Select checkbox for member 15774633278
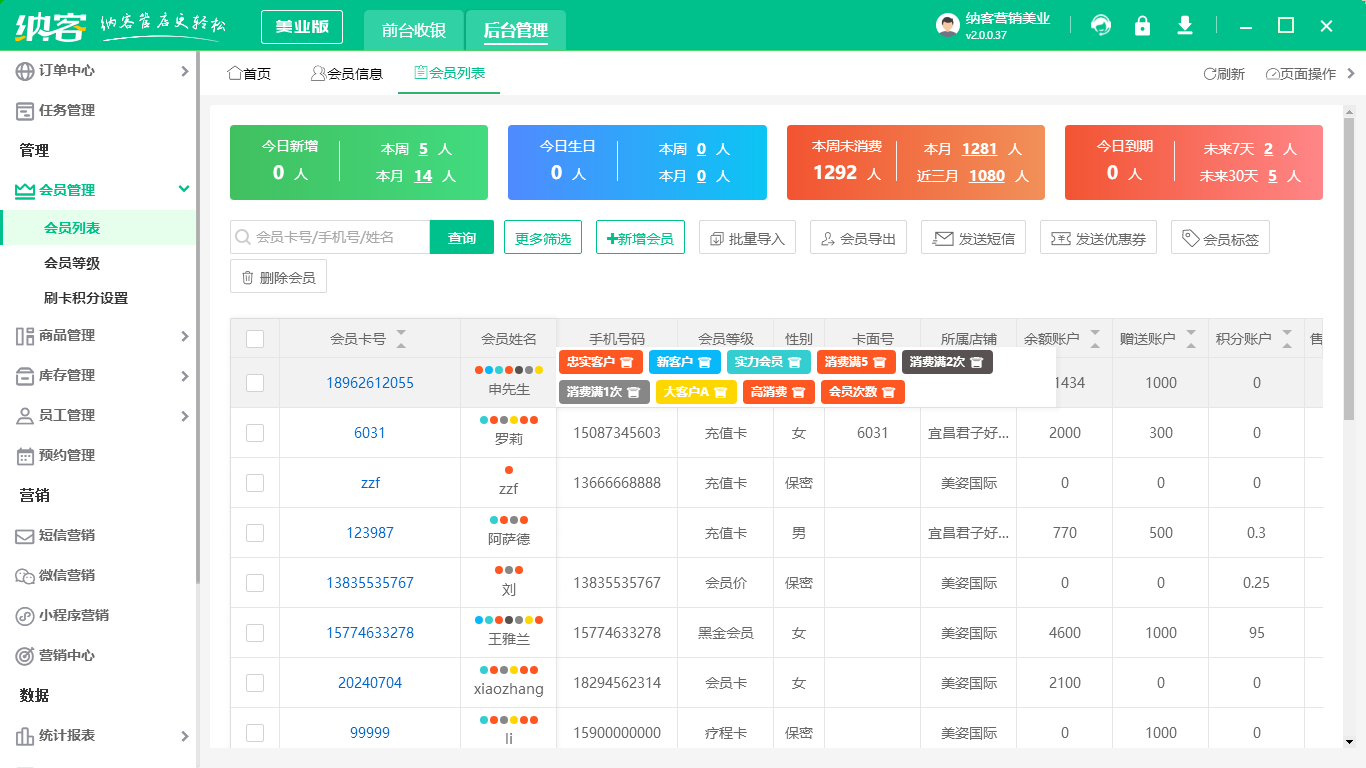The height and width of the screenshot is (768, 1366). pos(255,633)
